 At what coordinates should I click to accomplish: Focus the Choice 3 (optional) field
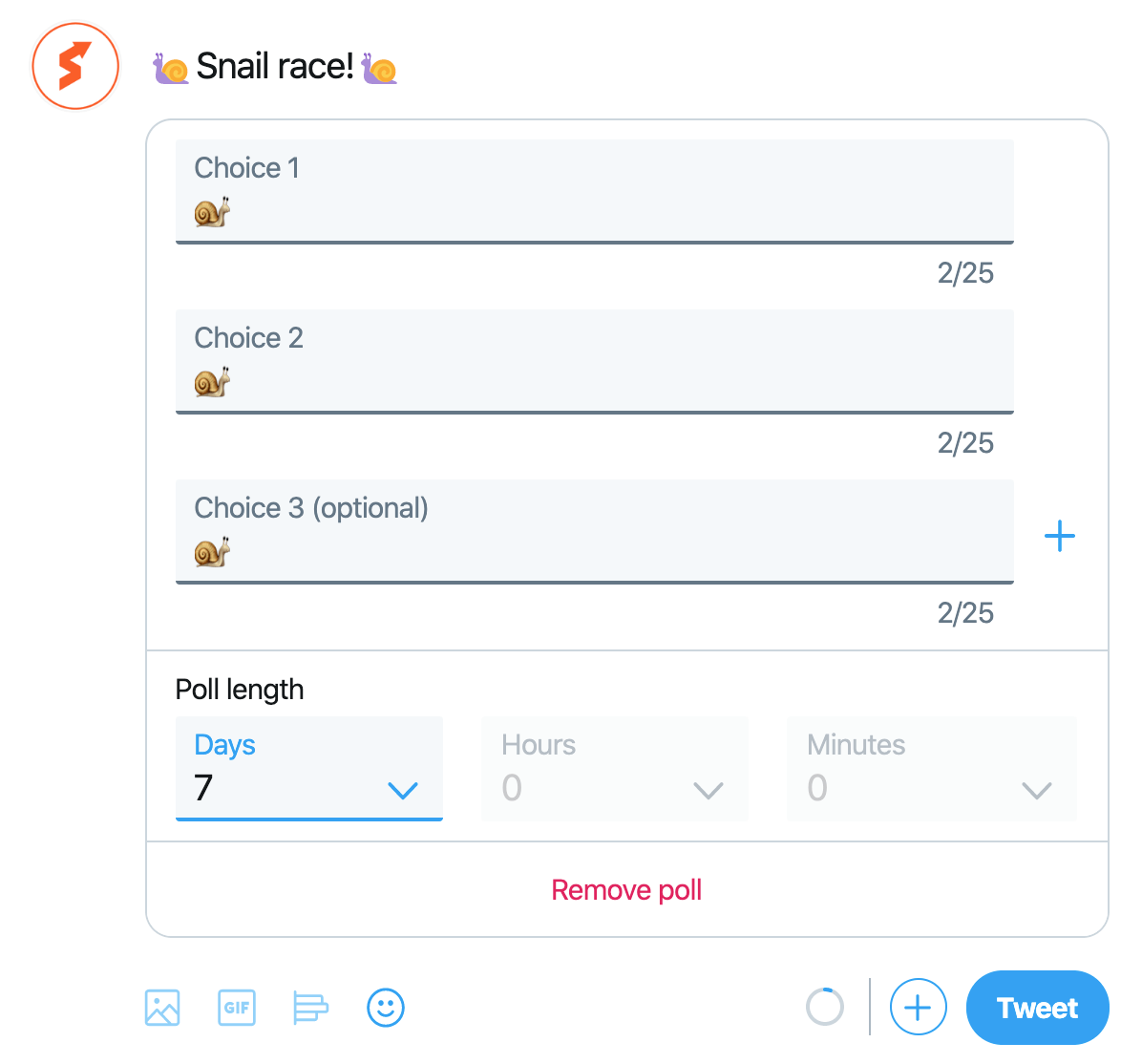pos(594,531)
